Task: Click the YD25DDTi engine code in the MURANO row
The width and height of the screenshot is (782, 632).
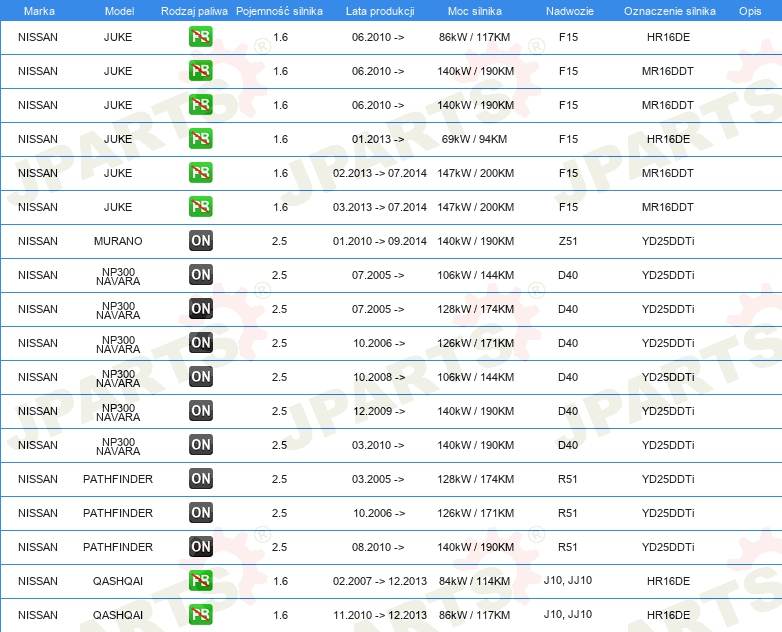Action: tap(668, 241)
